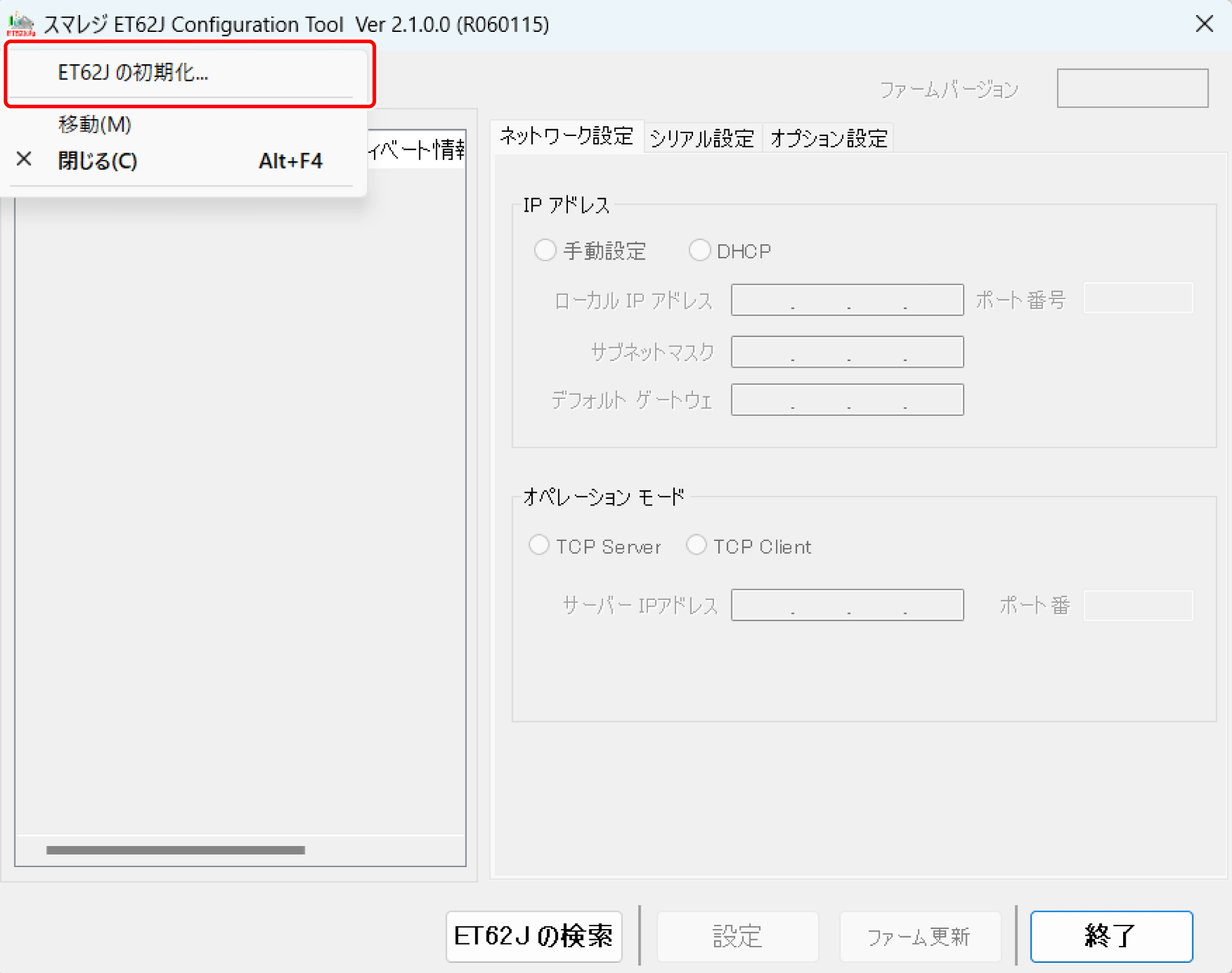Click the 設定 button
The width and height of the screenshot is (1232, 973).
tap(738, 936)
